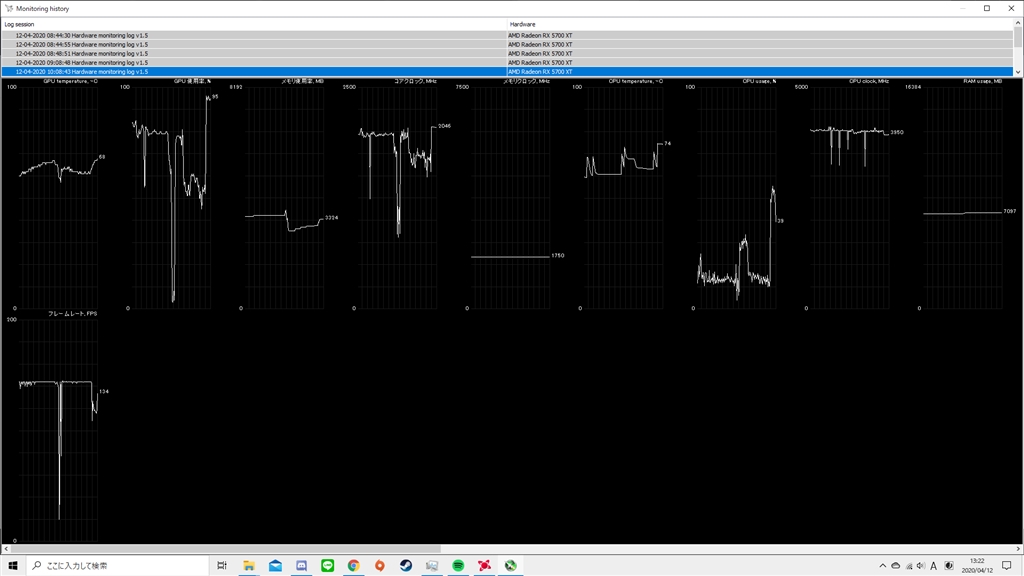
Task: Click the memory clock graph showing 1750
Action: tap(511, 196)
